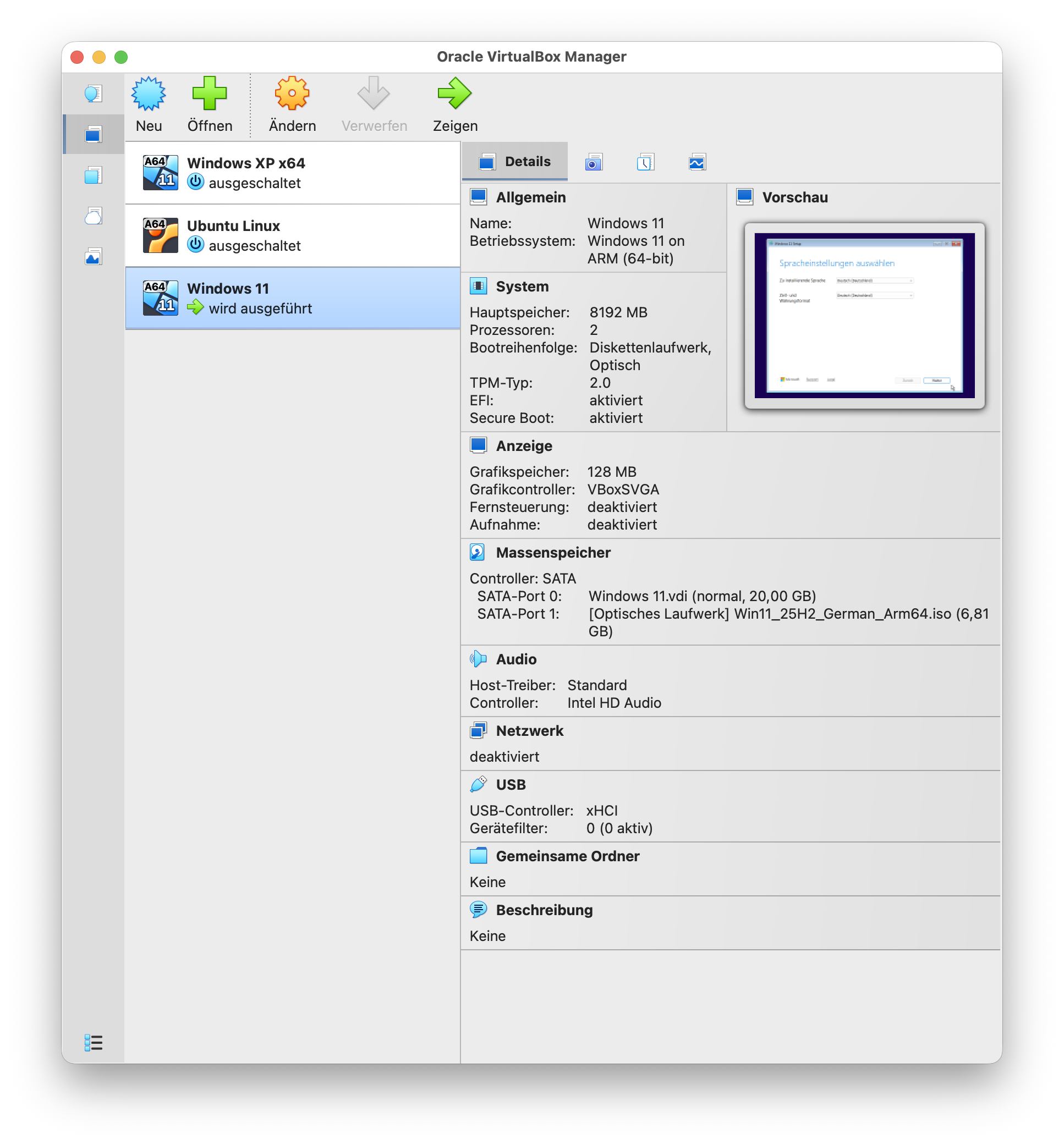Open the Welcome balloon page in the sidebar
This screenshot has height=1145, width=1064.
[94, 93]
